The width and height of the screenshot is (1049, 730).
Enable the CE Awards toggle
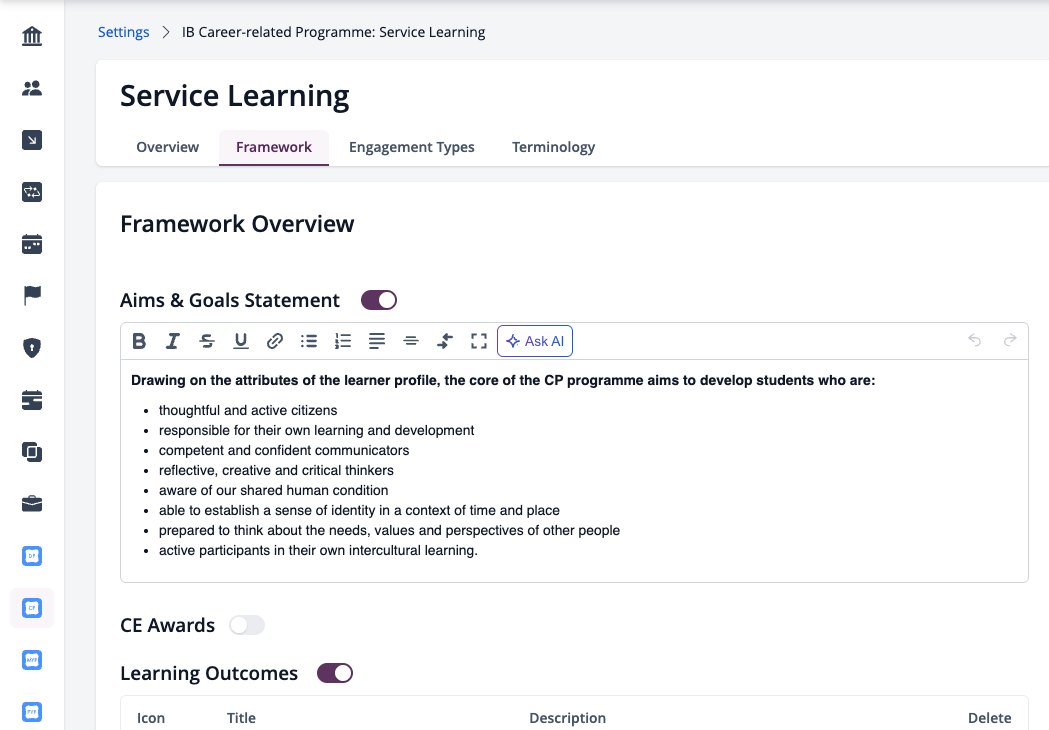(x=247, y=625)
